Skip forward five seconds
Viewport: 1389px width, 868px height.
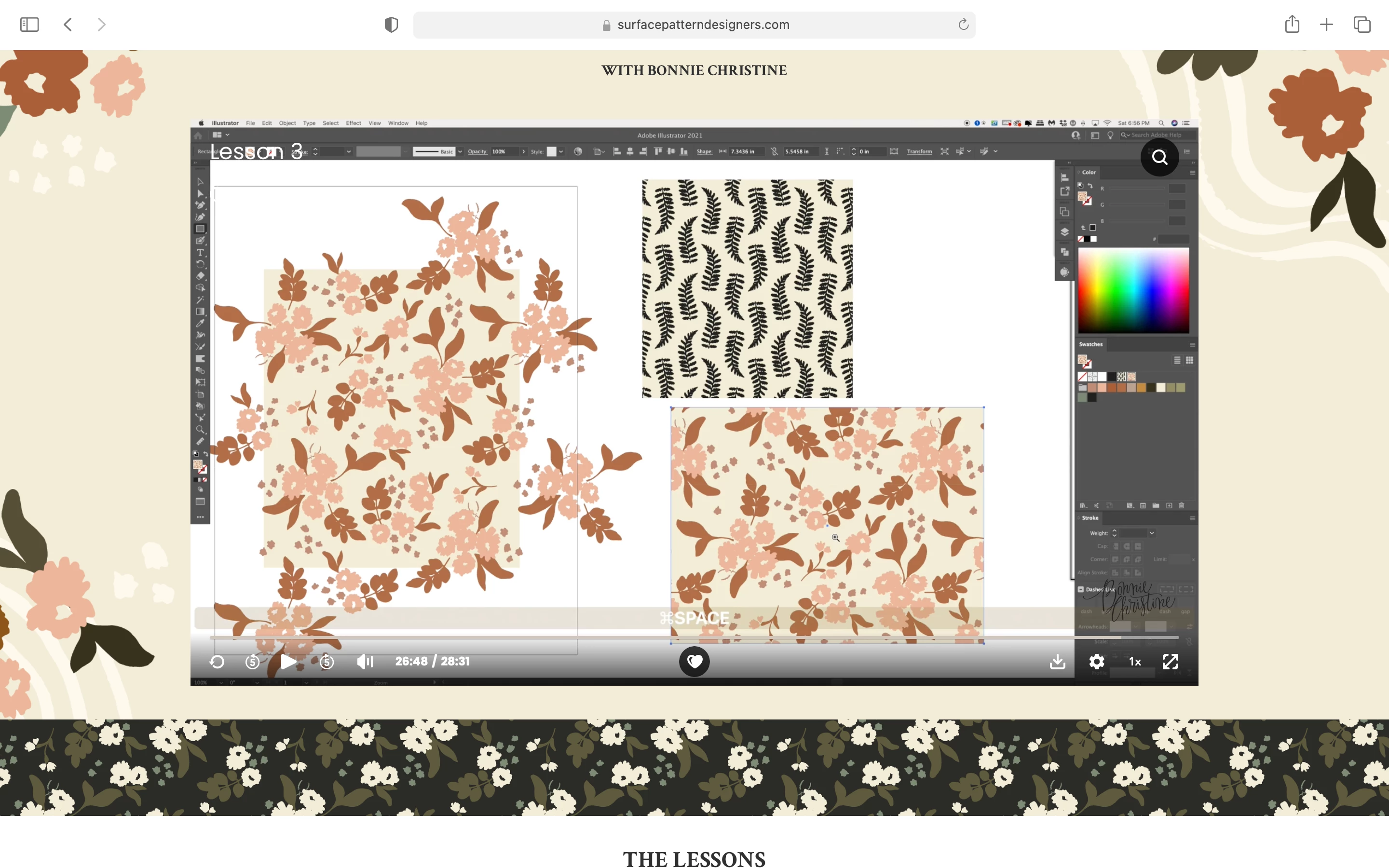[x=327, y=662]
